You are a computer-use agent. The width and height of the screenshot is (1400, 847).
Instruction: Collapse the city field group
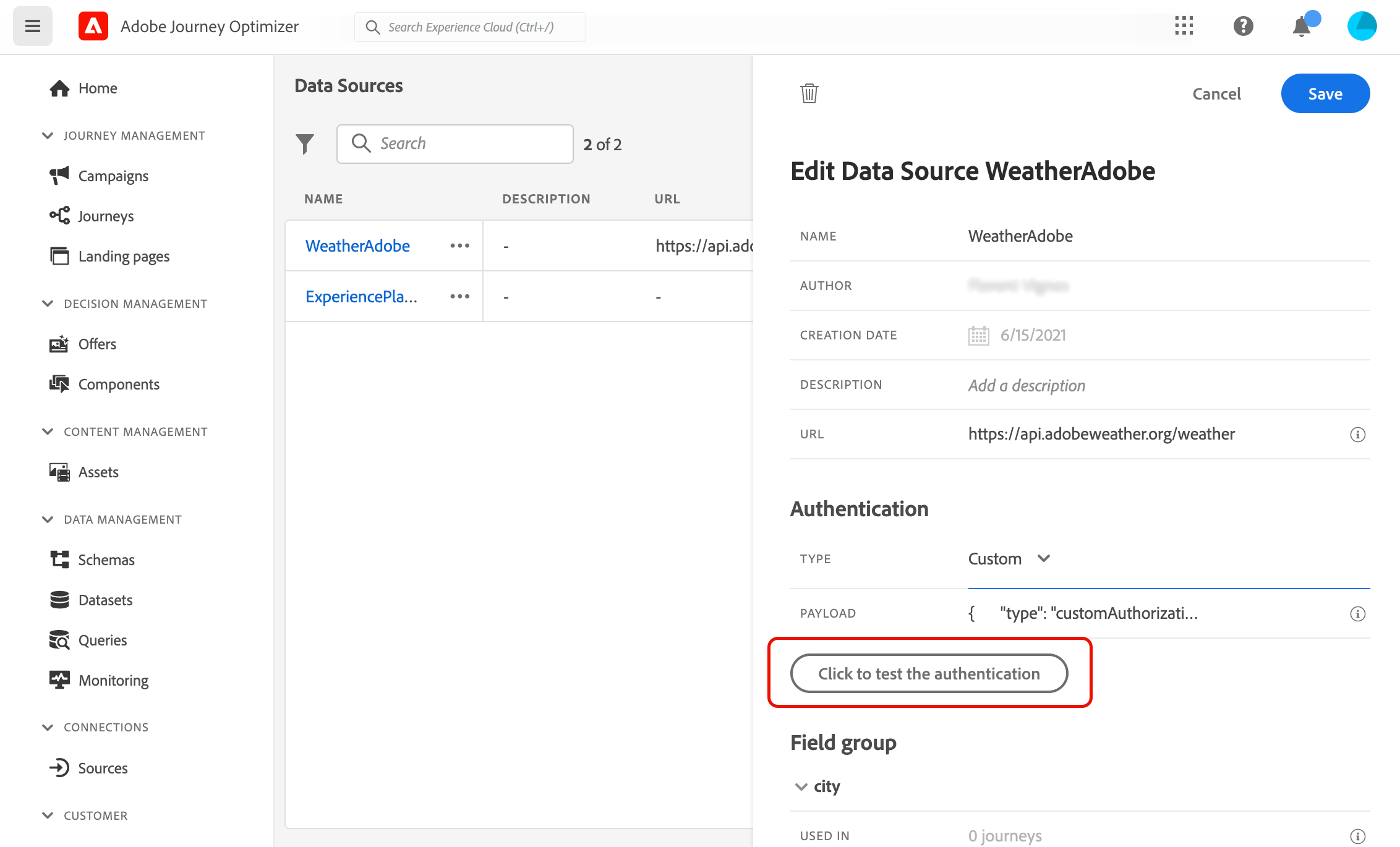click(x=801, y=787)
